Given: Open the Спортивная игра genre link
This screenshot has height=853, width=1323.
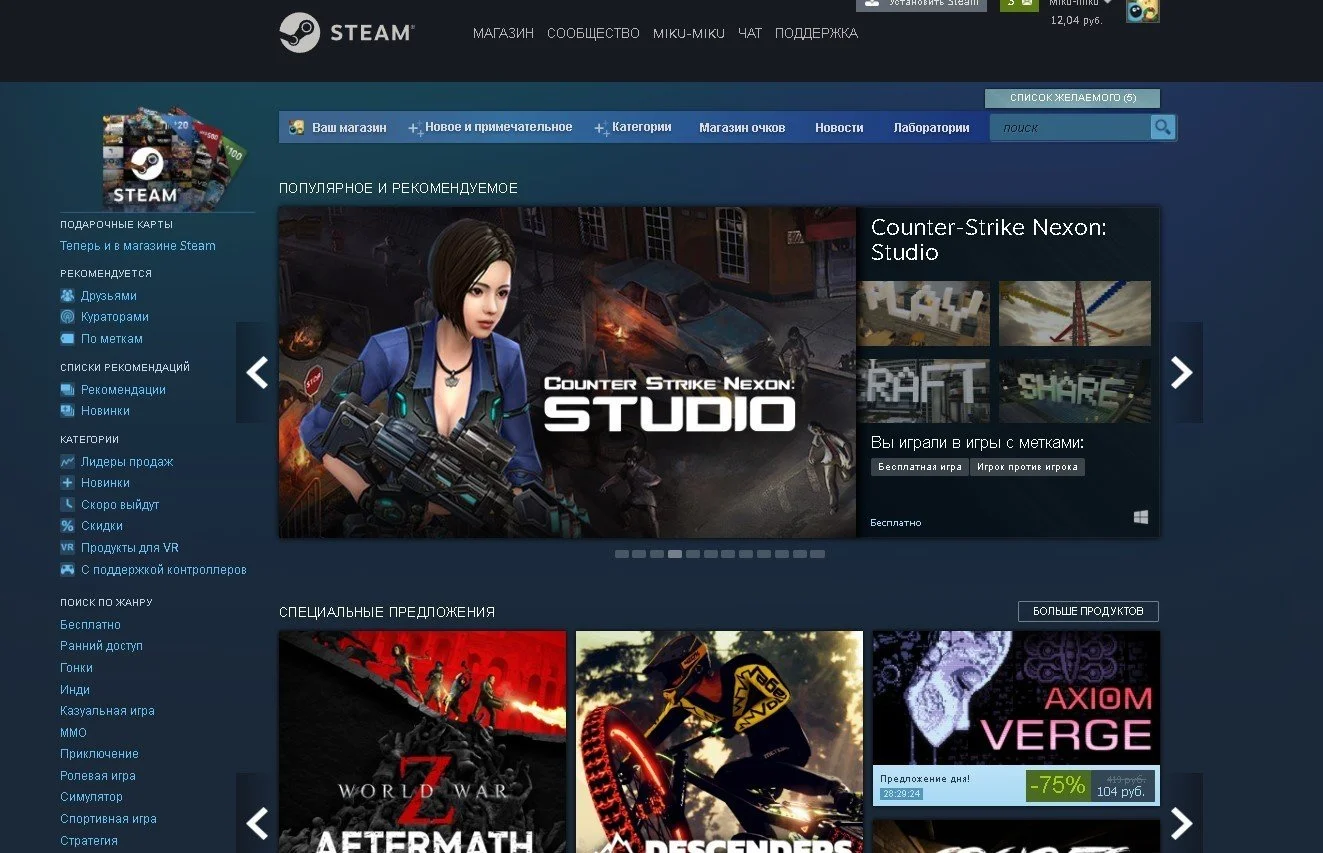Looking at the screenshot, I should [x=108, y=819].
